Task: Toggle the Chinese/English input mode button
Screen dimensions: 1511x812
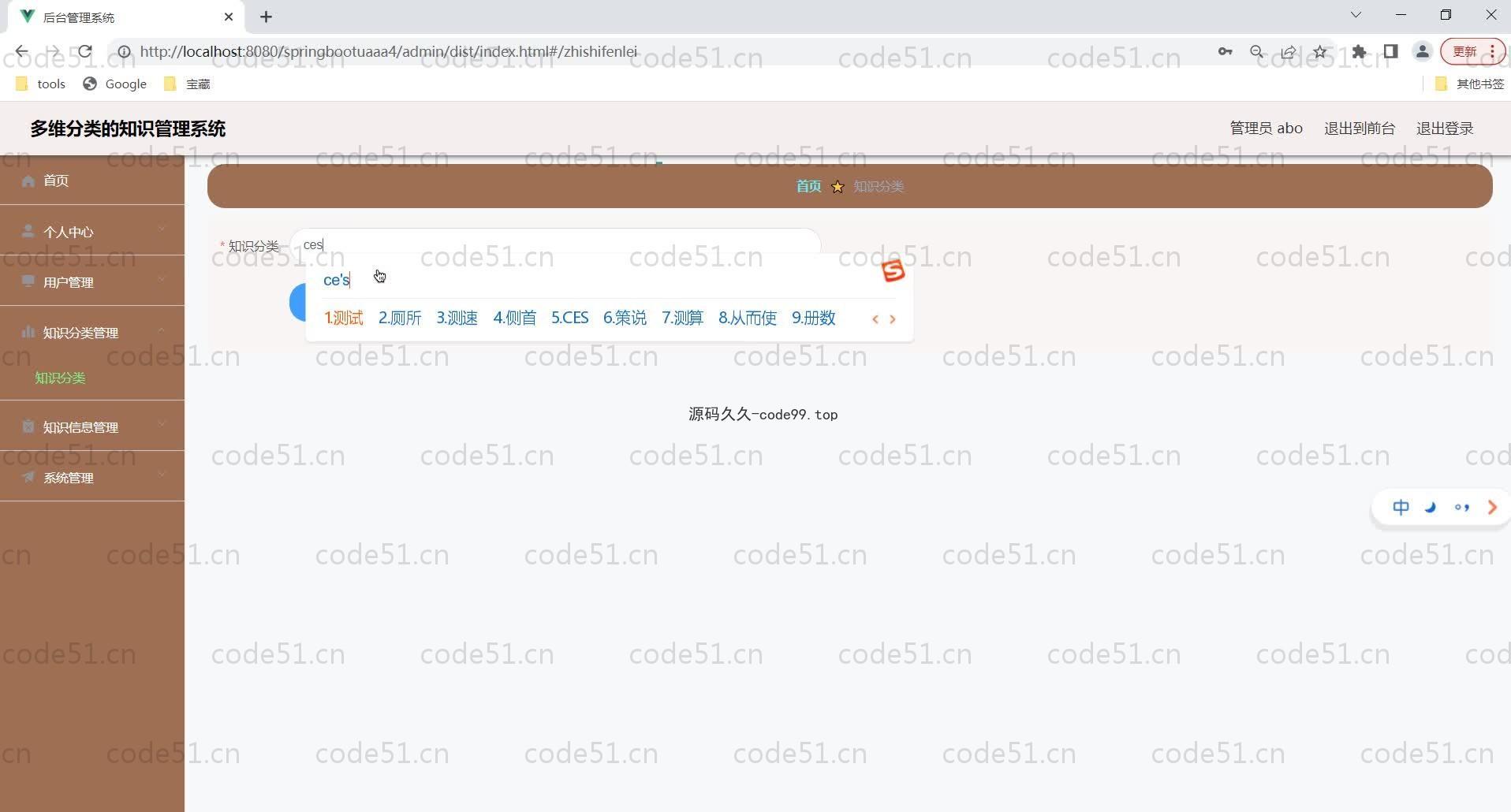Action: tap(1401, 508)
